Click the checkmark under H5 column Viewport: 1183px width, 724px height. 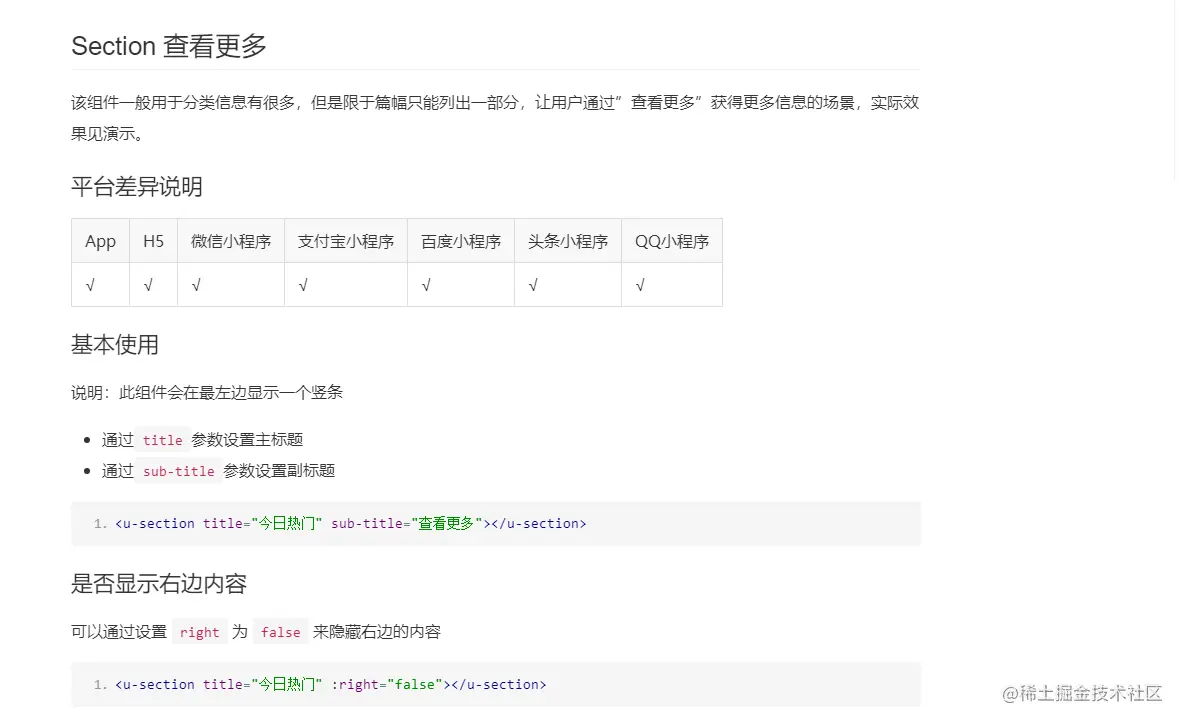tap(148, 285)
